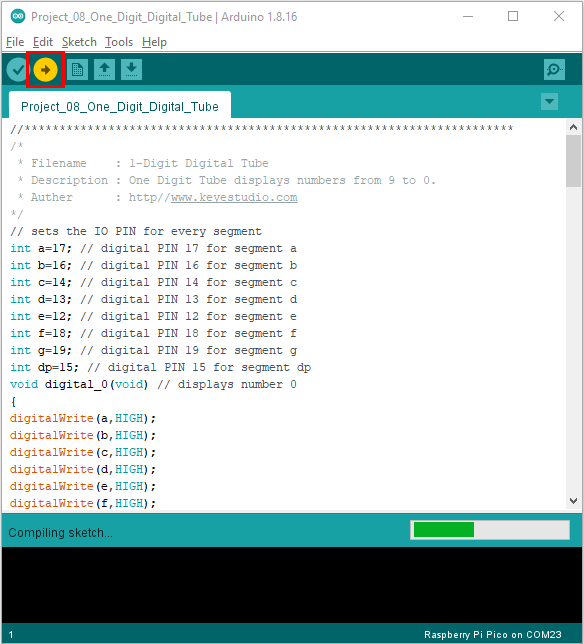Viewport: 584px width, 644px height.
Task: Create a new sketch with the New icon
Action: click(x=77, y=69)
